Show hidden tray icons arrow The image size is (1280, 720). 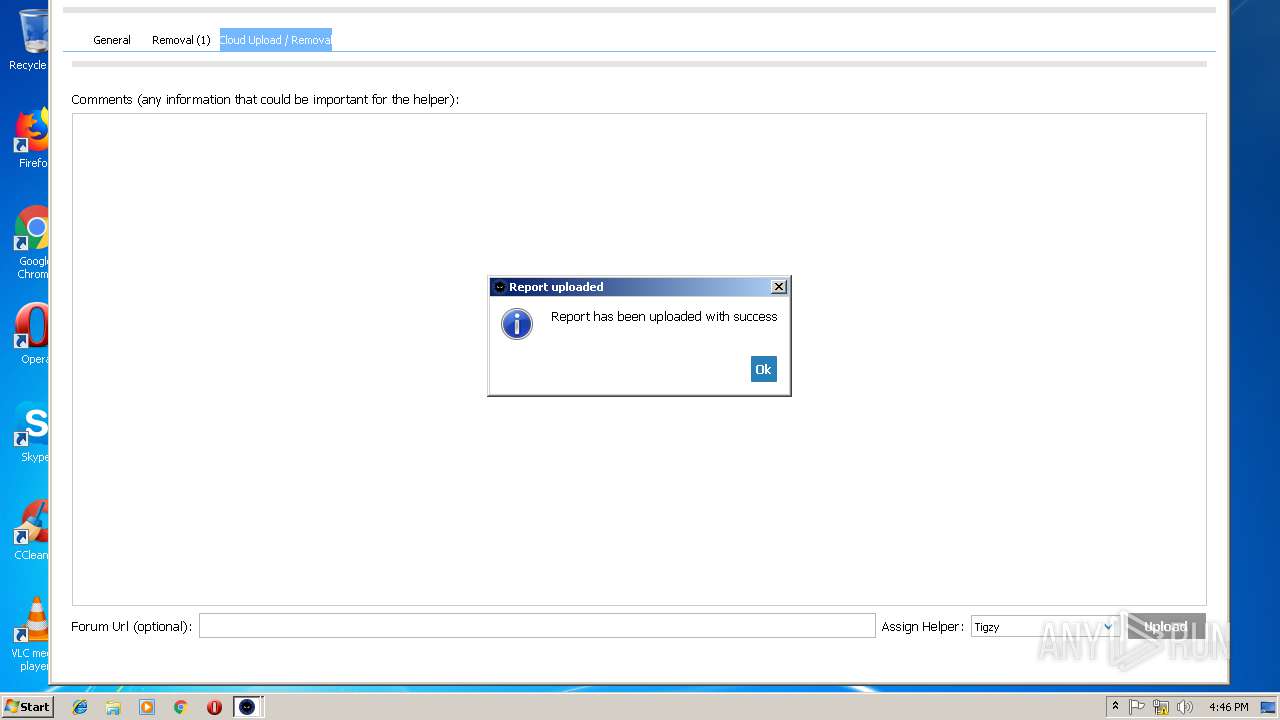click(1115, 707)
